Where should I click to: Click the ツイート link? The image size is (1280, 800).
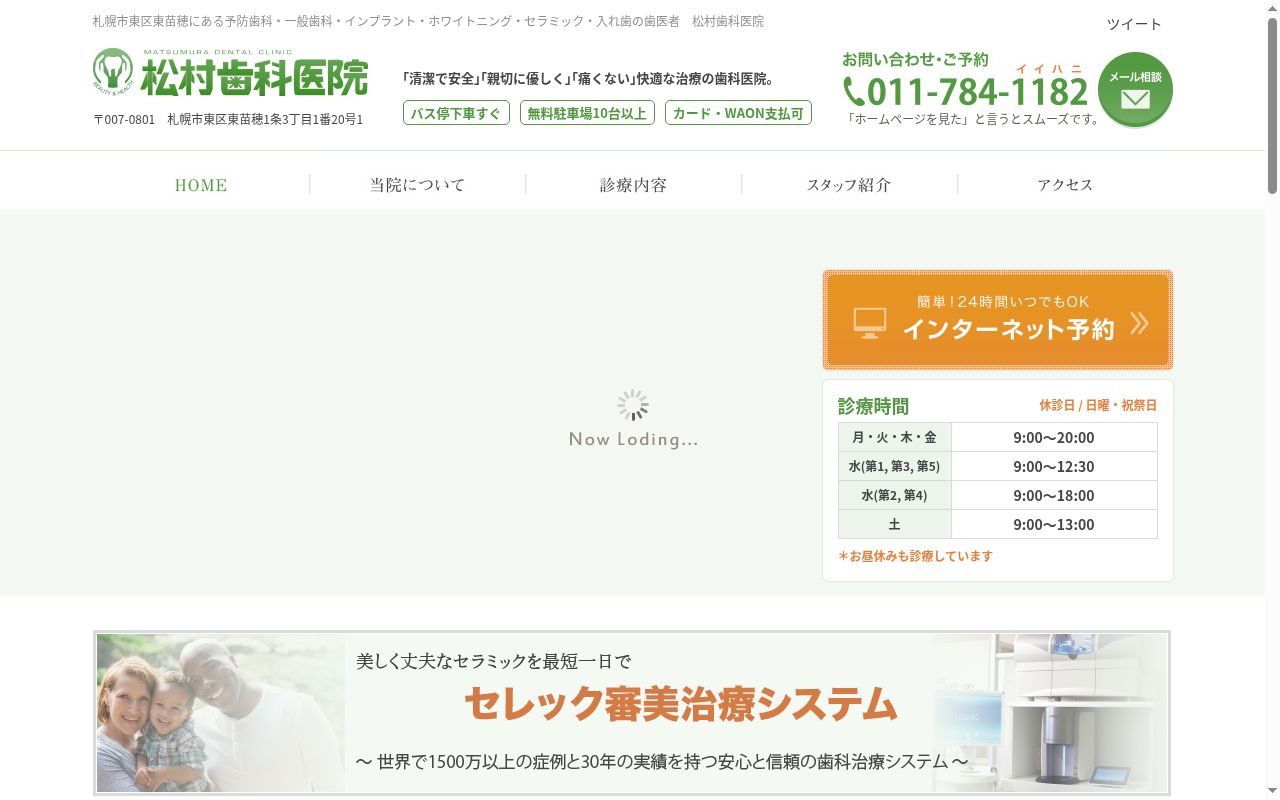(1134, 24)
